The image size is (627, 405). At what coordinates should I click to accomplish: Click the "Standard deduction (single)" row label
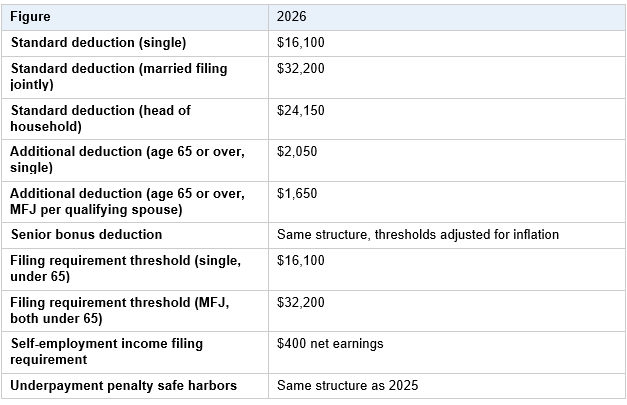[98, 43]
